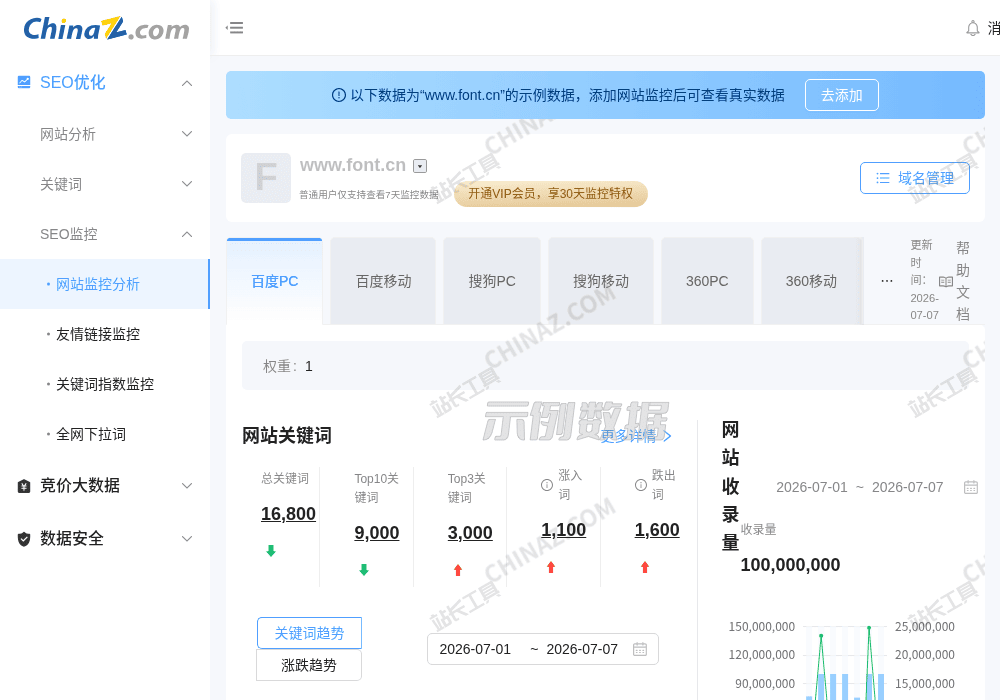
Task: Click the 1,600 跌出词 value
Action: (657, 530)
